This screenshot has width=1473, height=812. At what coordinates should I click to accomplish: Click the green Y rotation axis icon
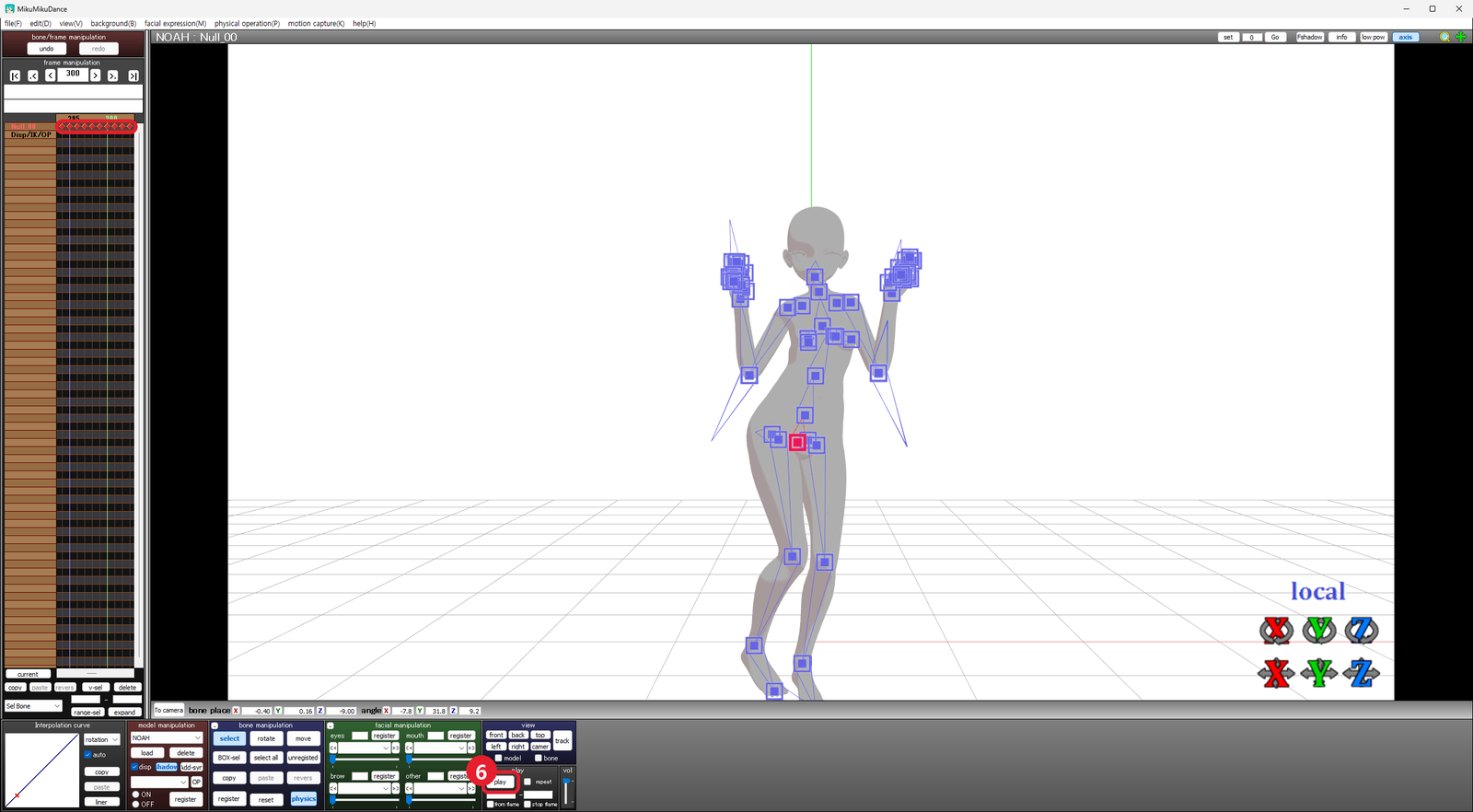point(1319,631)
